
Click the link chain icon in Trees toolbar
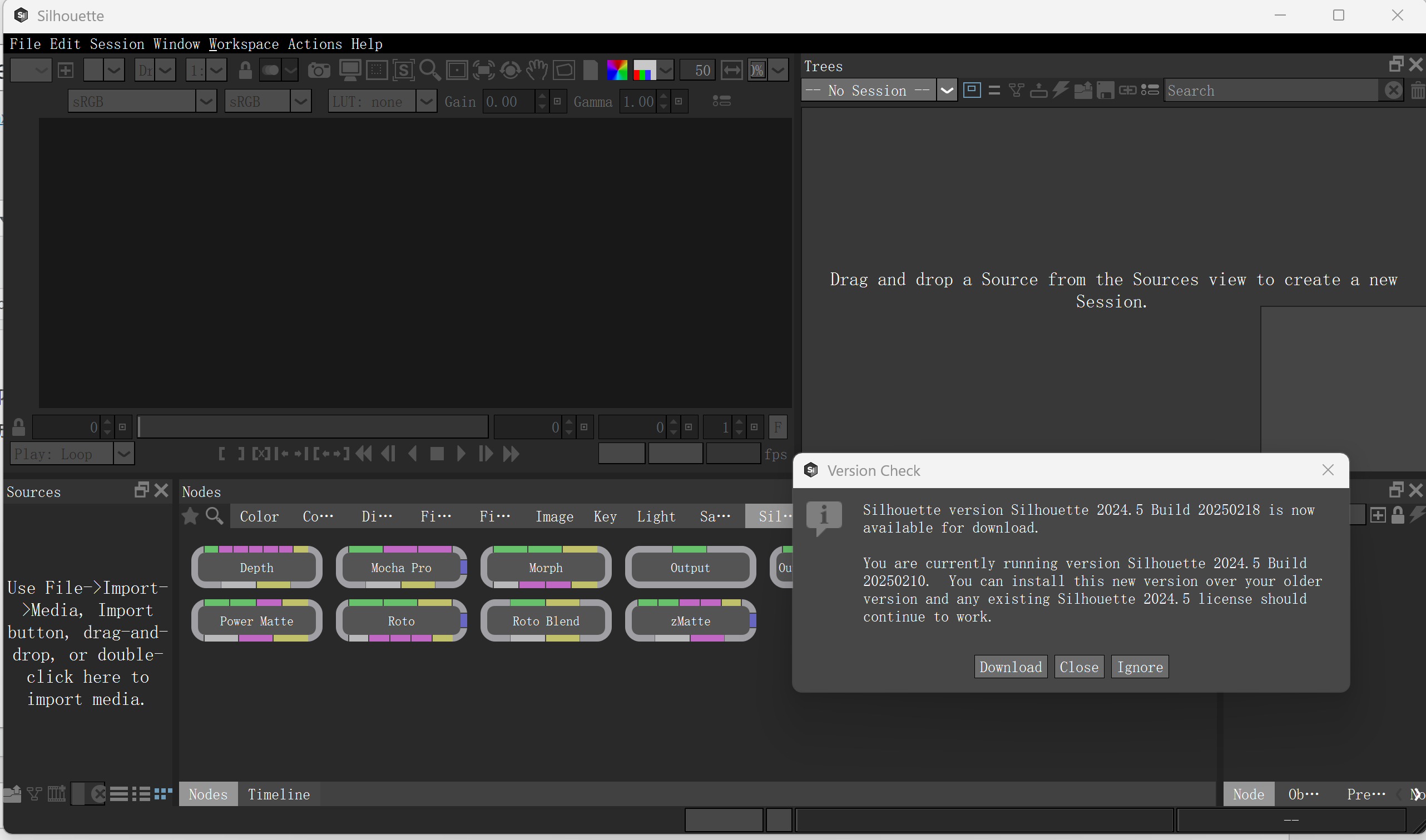tap(1127, 91)
